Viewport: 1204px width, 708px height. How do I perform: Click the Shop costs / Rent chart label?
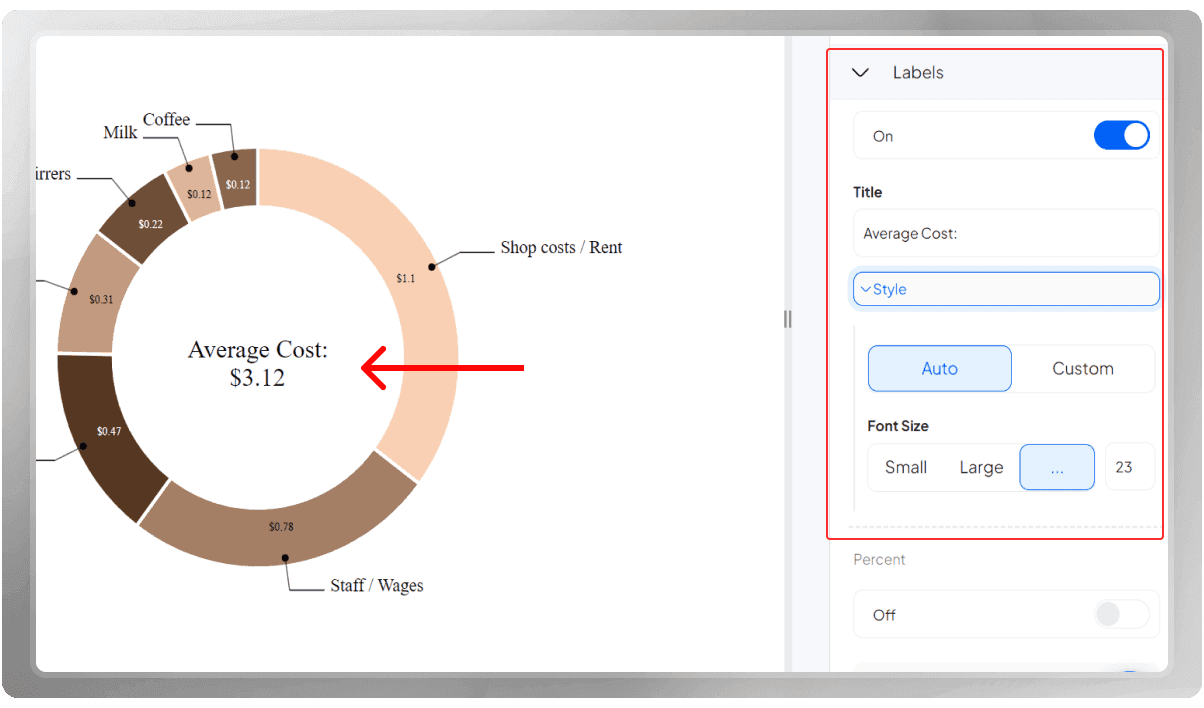pyautogui.click(x=561, y=247)
